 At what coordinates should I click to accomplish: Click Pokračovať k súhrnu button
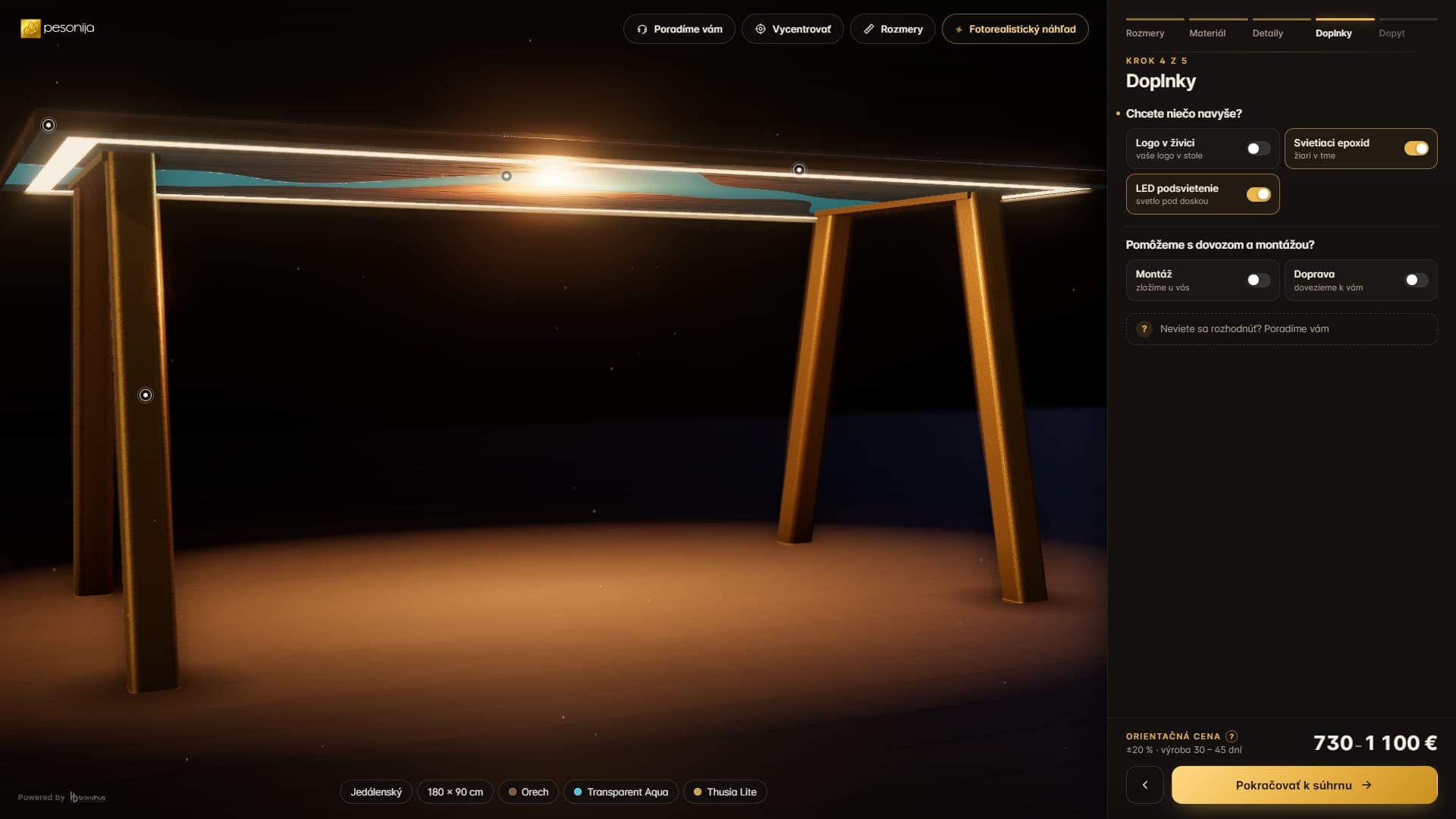(1304, 785)
